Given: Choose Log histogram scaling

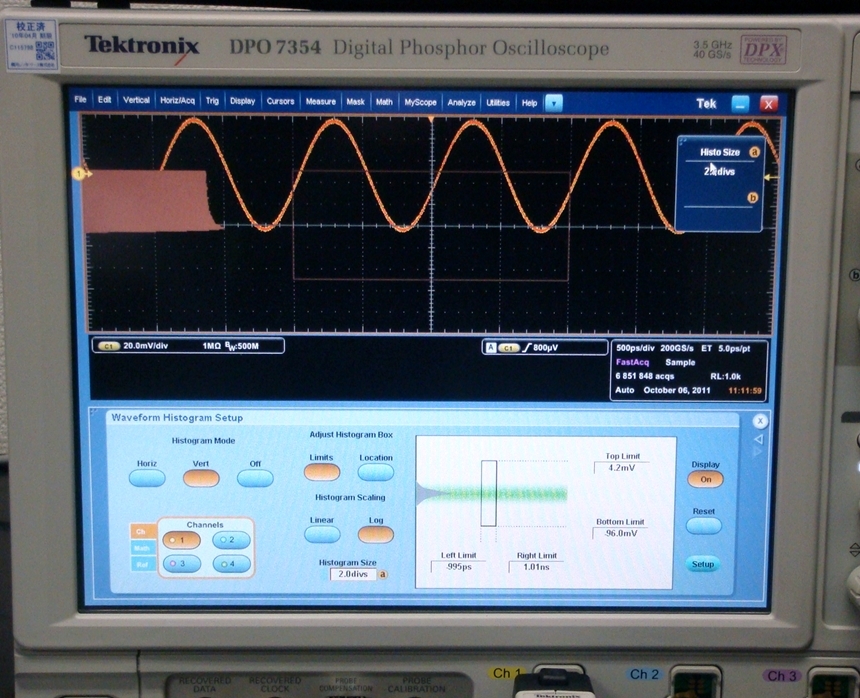Looking at the screenshot, I should click(x=376, y=534).
